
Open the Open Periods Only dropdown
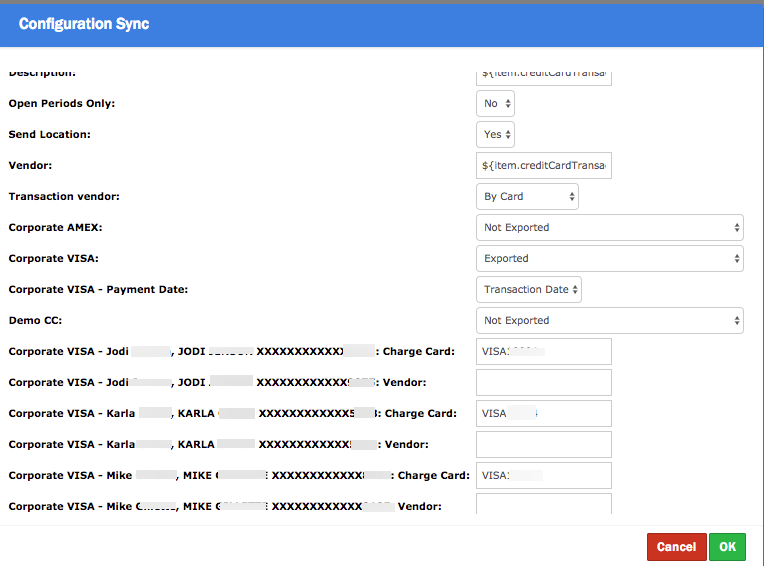coord(495,103)
